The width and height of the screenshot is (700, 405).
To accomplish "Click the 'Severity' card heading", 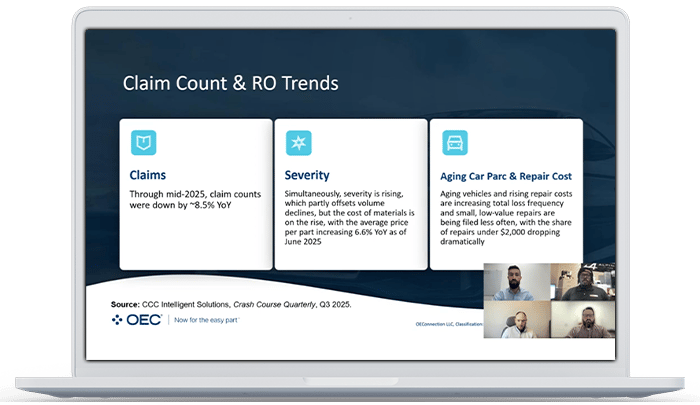I will coord(307,175).
